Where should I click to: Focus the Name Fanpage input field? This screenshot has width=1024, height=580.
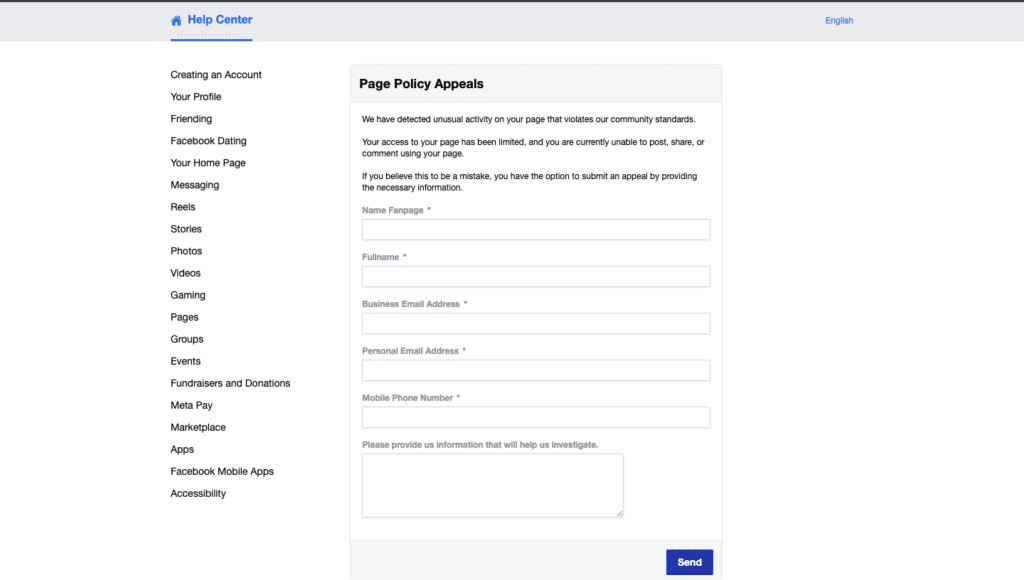click(x=536, y=229)
